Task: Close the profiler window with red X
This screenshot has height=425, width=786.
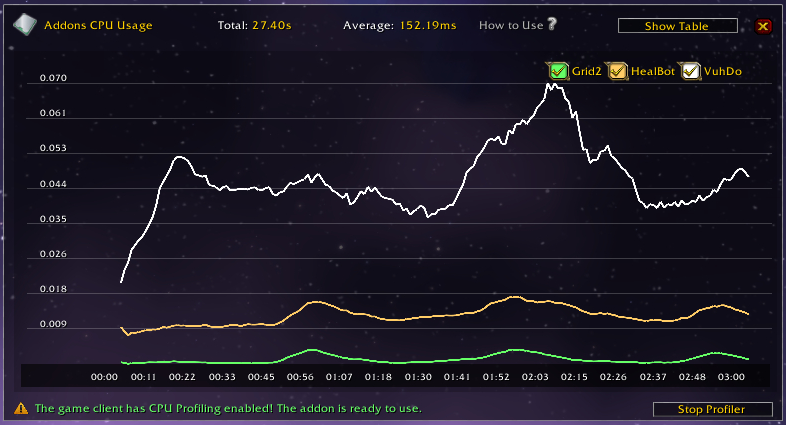Action: (x=764, y=26)
